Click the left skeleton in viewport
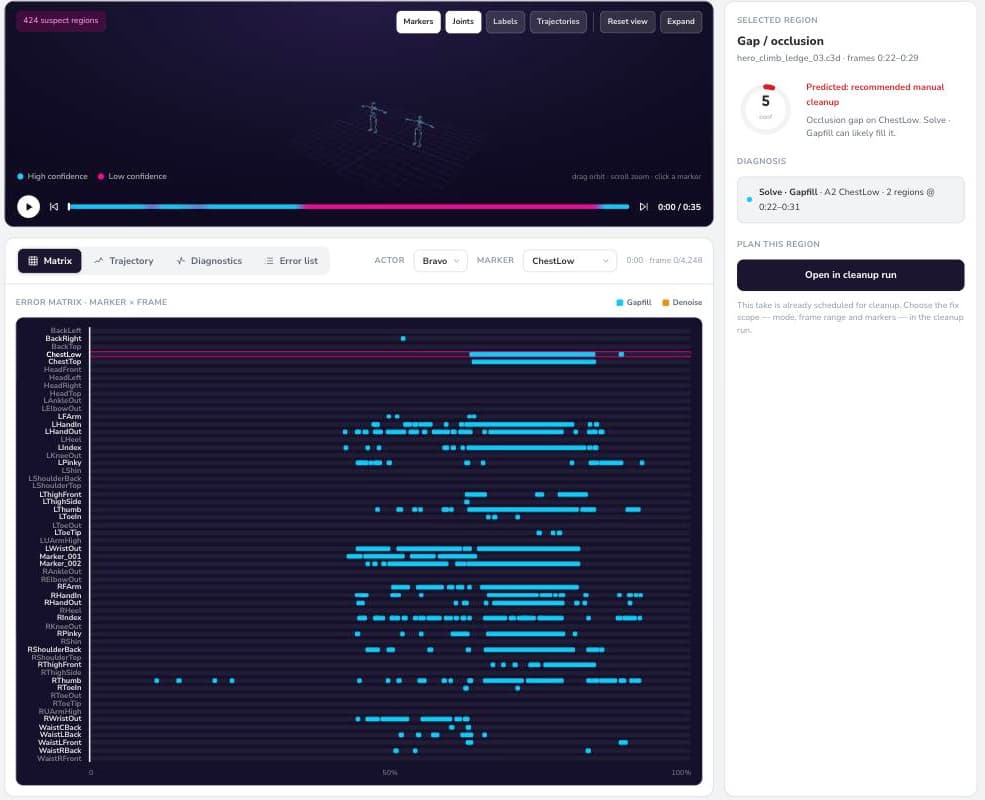The width and height of the screenshot is (985, 800). click(373, 117)
